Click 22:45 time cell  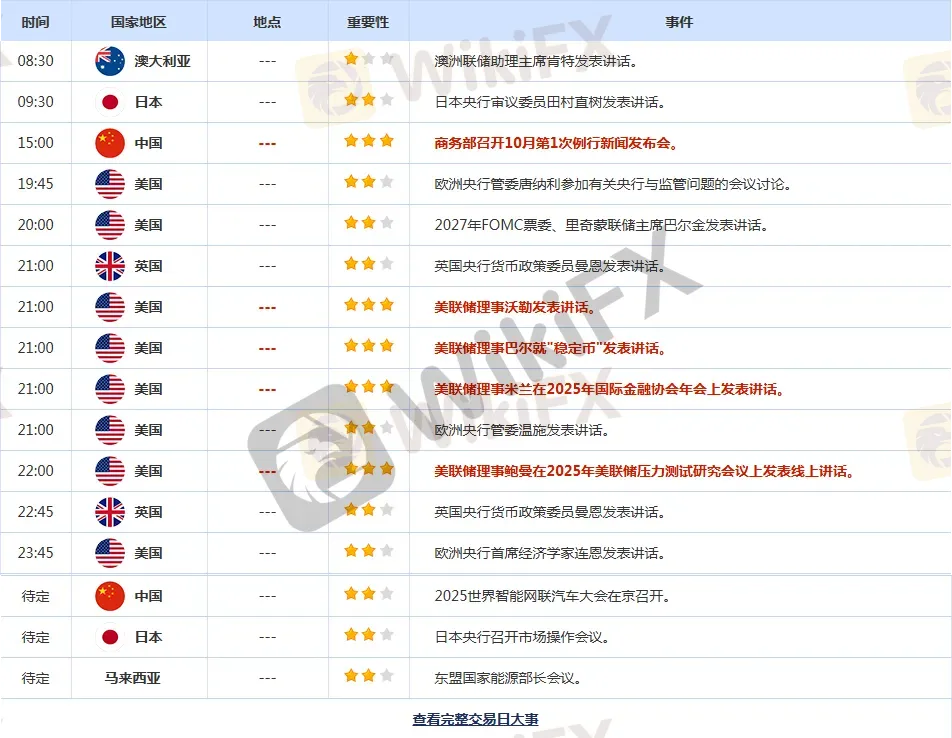[36, 512]
